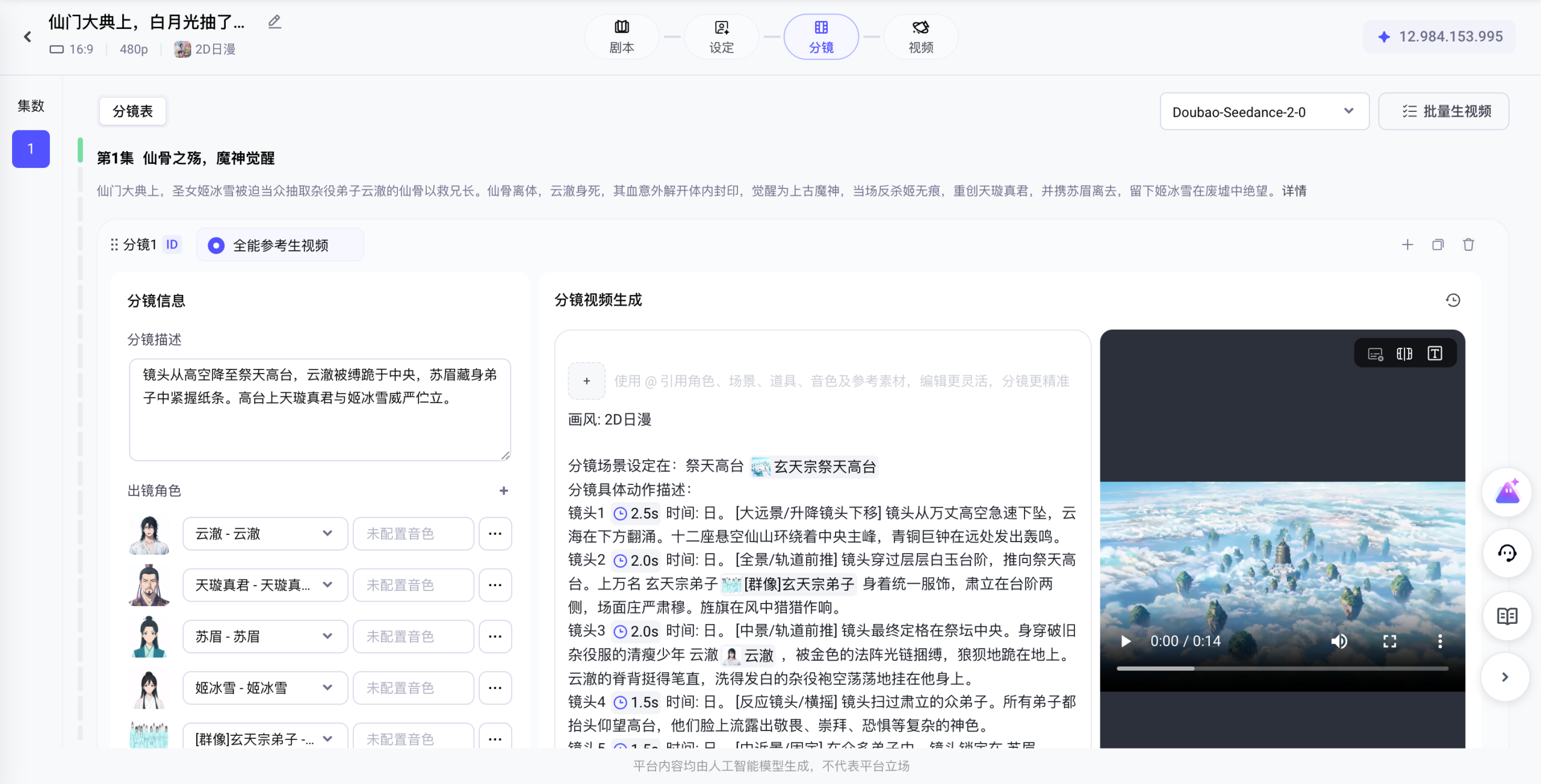
Task: Expand the right side panel arrow
Action: click(1505, 678)
